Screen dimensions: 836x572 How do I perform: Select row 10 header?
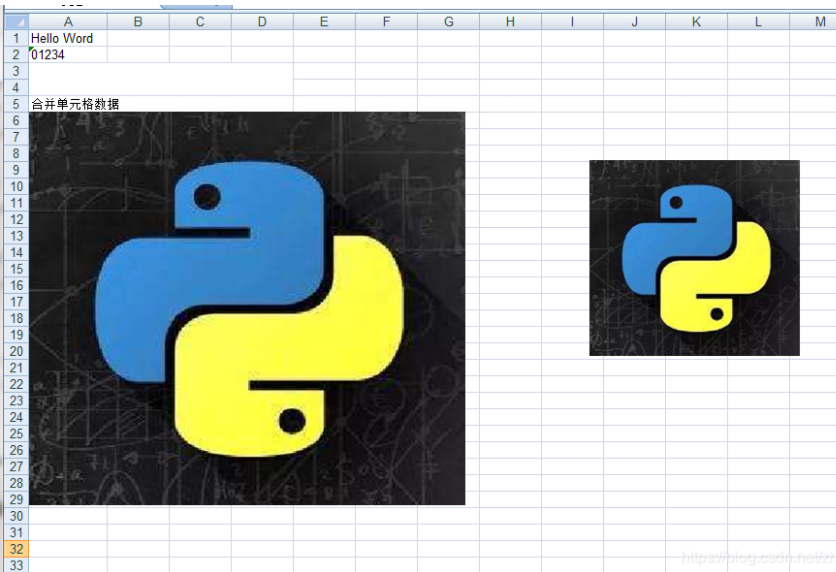click(17, 187)
